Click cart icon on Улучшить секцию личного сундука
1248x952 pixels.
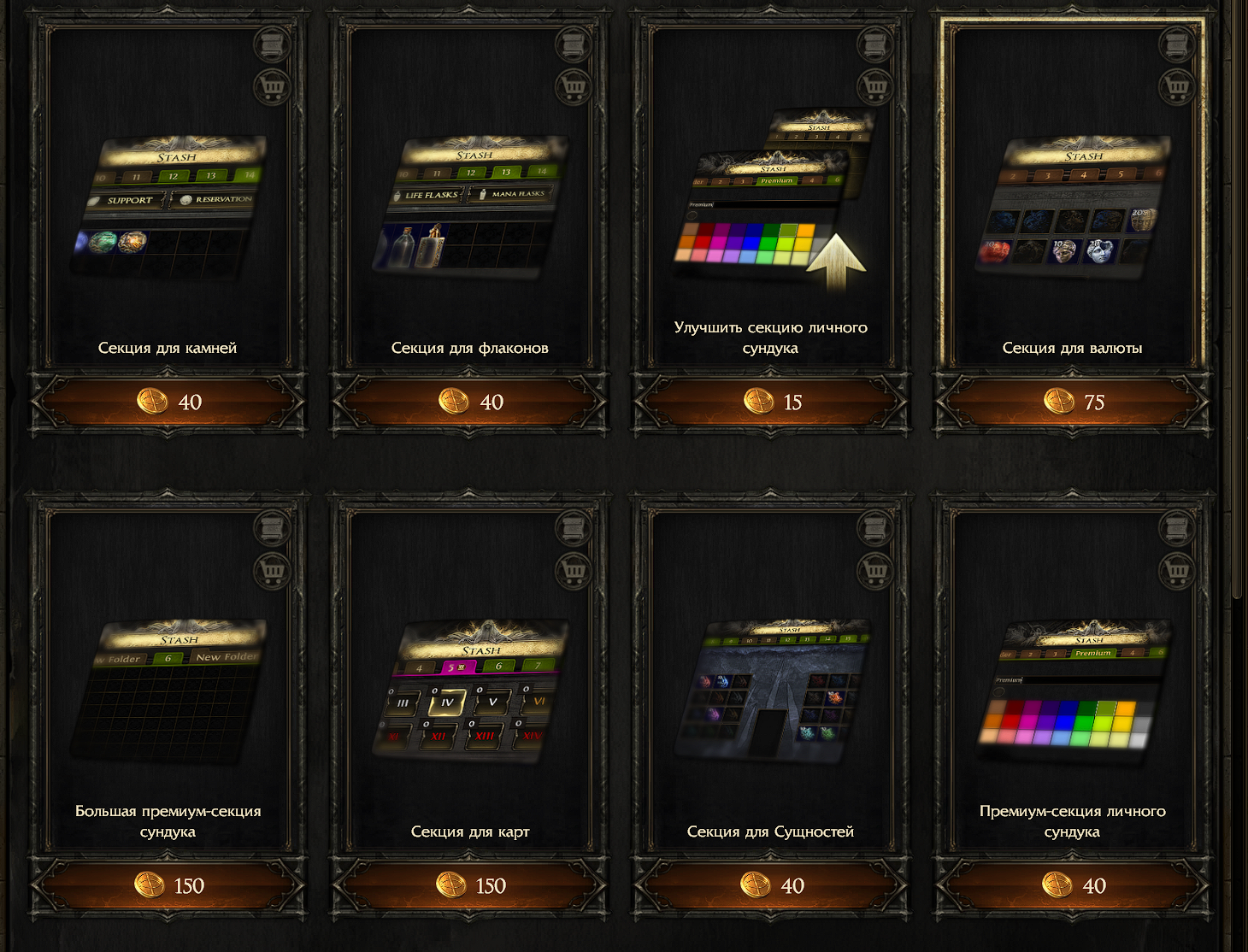[x=876, y=86]
